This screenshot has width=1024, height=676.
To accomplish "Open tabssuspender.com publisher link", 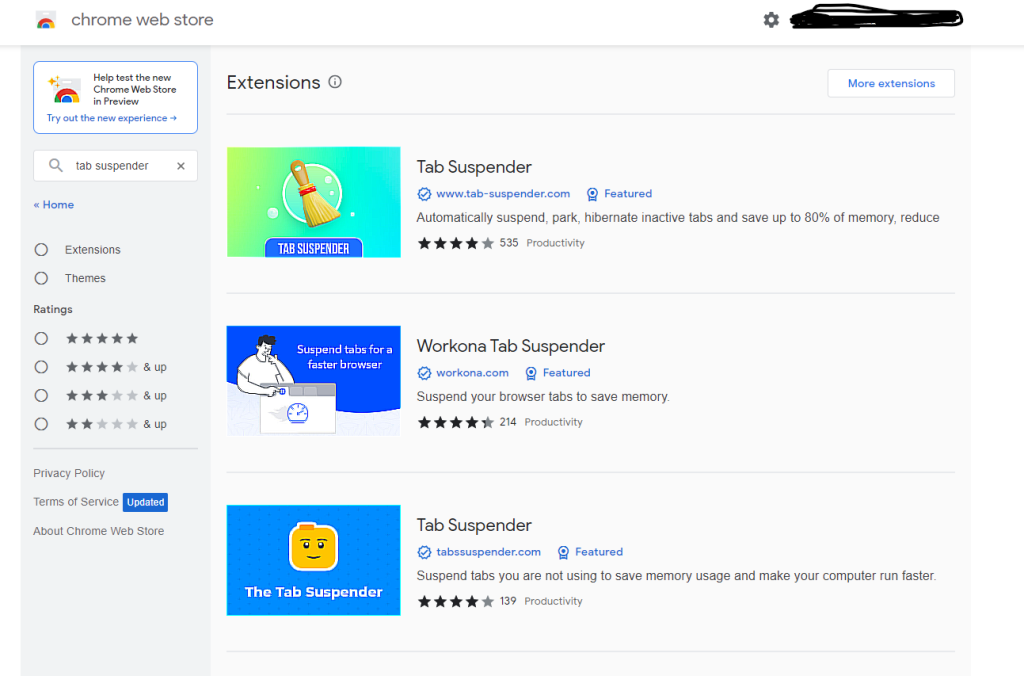I will 488,552.
